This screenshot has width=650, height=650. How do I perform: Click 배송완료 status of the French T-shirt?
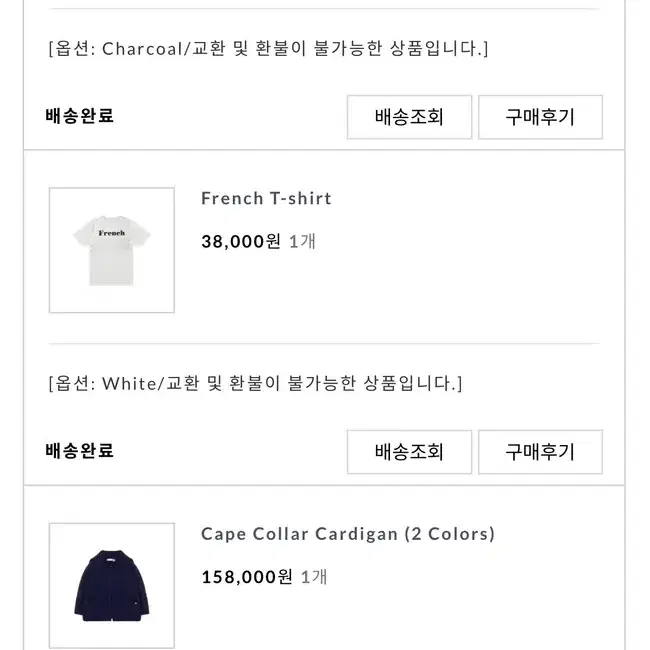pos(80,451)
